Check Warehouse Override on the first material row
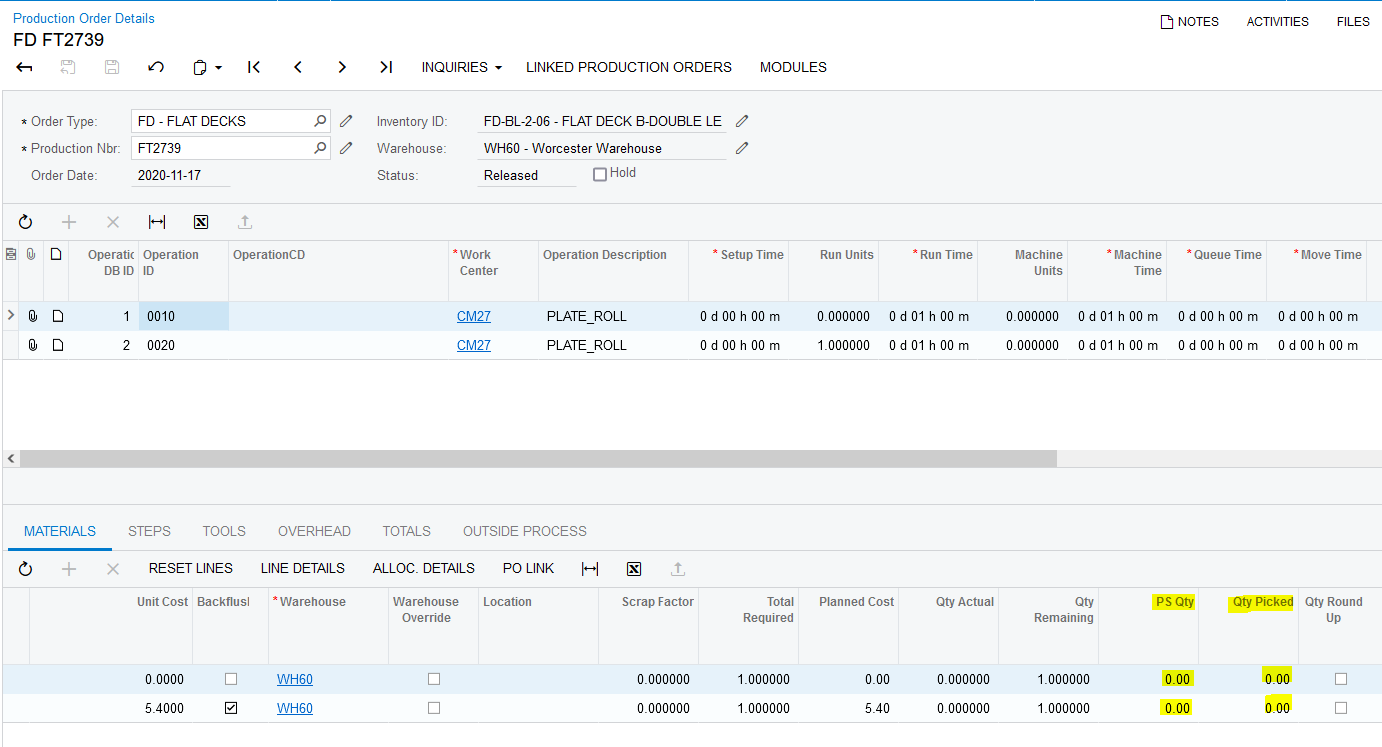Viewport: 1382px width, 747px height. [x=434, y=679]
